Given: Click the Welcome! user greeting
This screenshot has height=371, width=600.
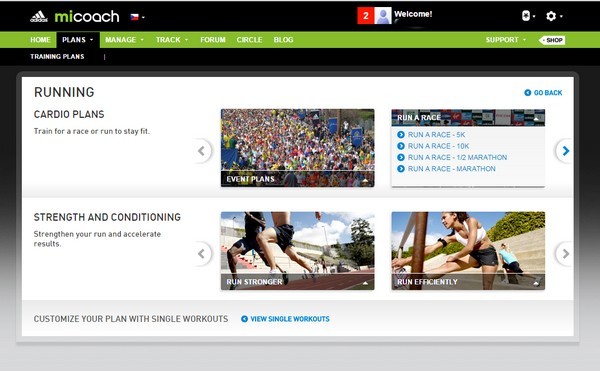Looking at the screenshot, I should pyautogui.click(x=413, y=14).
